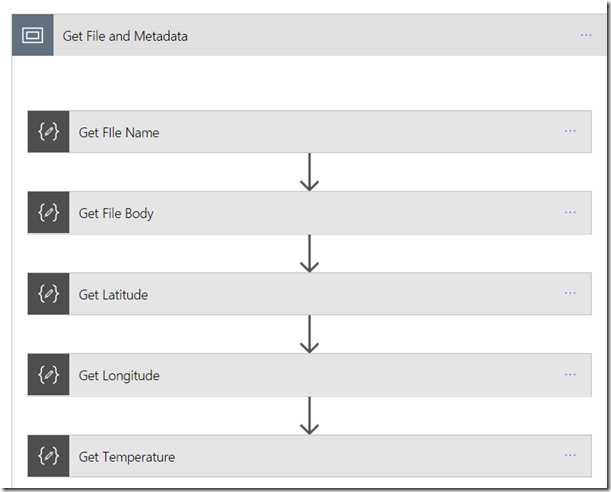Click the arrow between Get FIle Name and Get File Body
Viewport: 611px width, 492px height.
click(x=309, y=172)
